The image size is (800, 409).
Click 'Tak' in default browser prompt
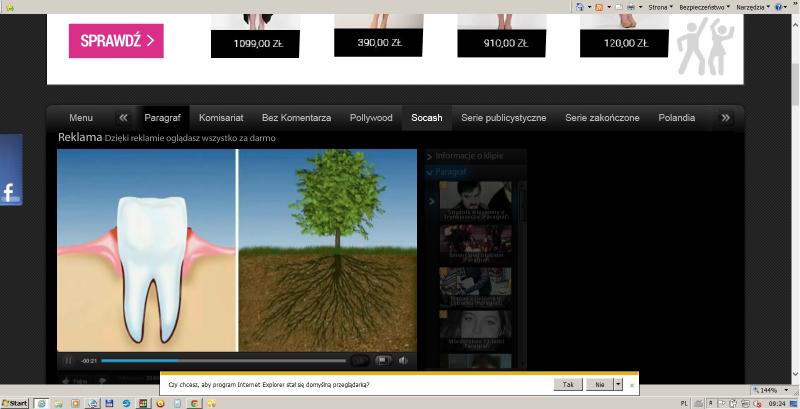point(568,384)
